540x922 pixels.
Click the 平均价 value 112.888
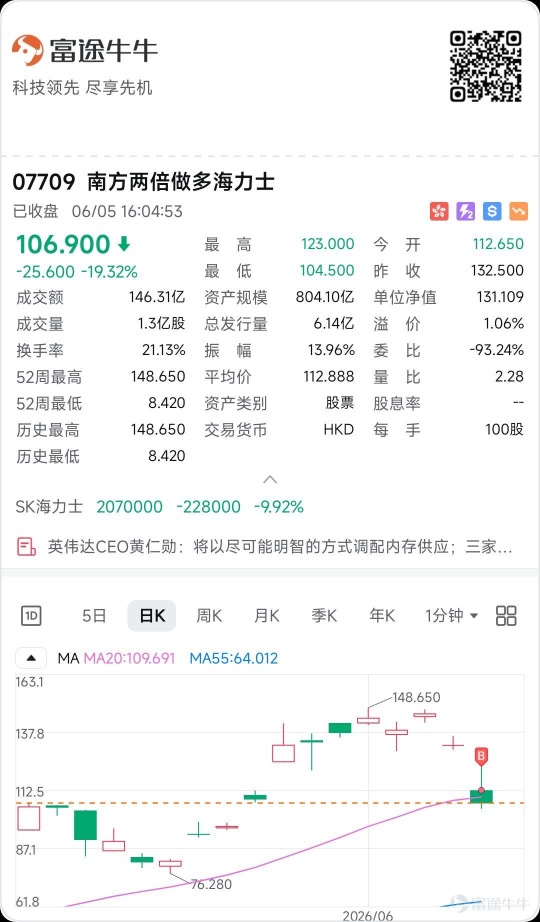[331, 376]
